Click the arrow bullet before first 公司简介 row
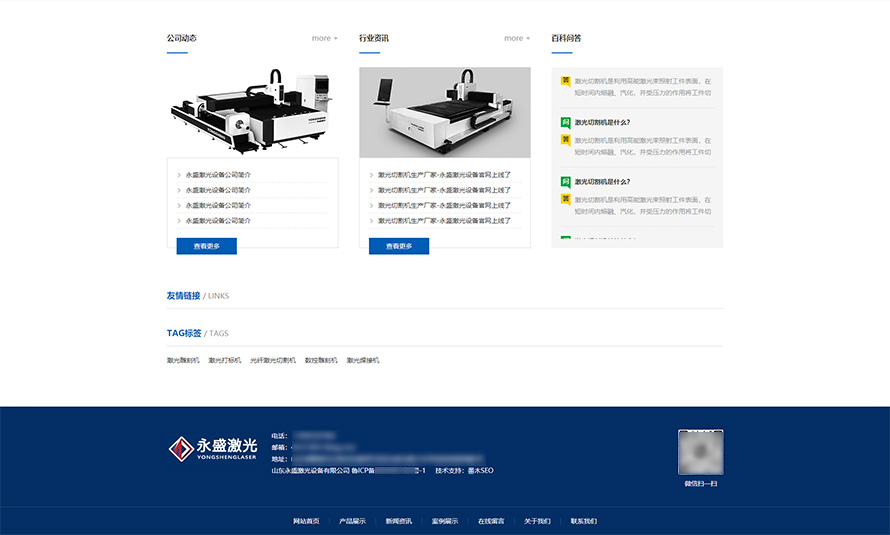Screen dimensions: 890x535 tap(179, 175)
